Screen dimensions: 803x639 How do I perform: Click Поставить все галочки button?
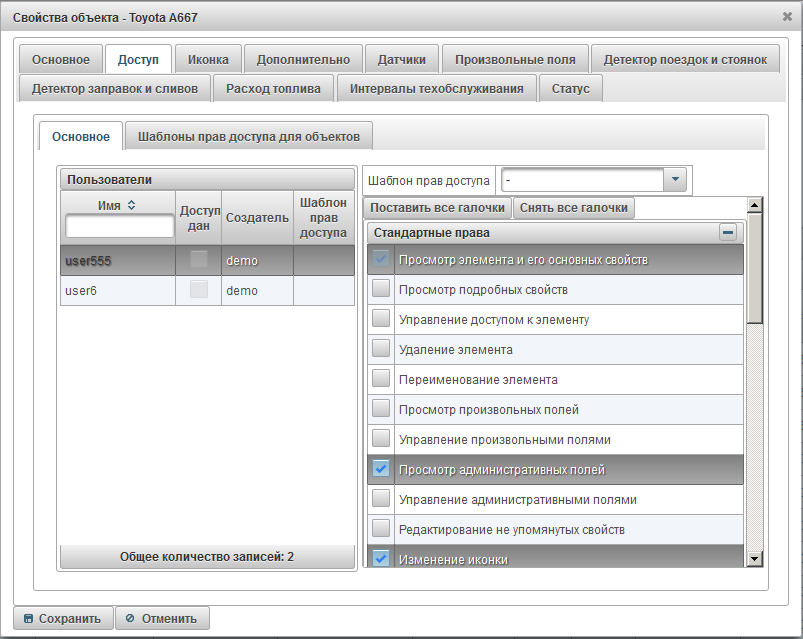[437, 208]
